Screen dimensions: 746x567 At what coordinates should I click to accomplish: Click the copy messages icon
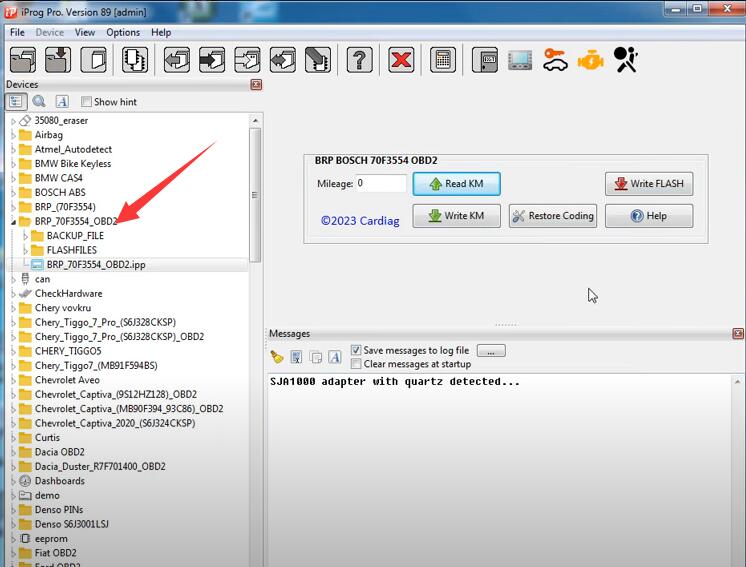pos(315,357)
